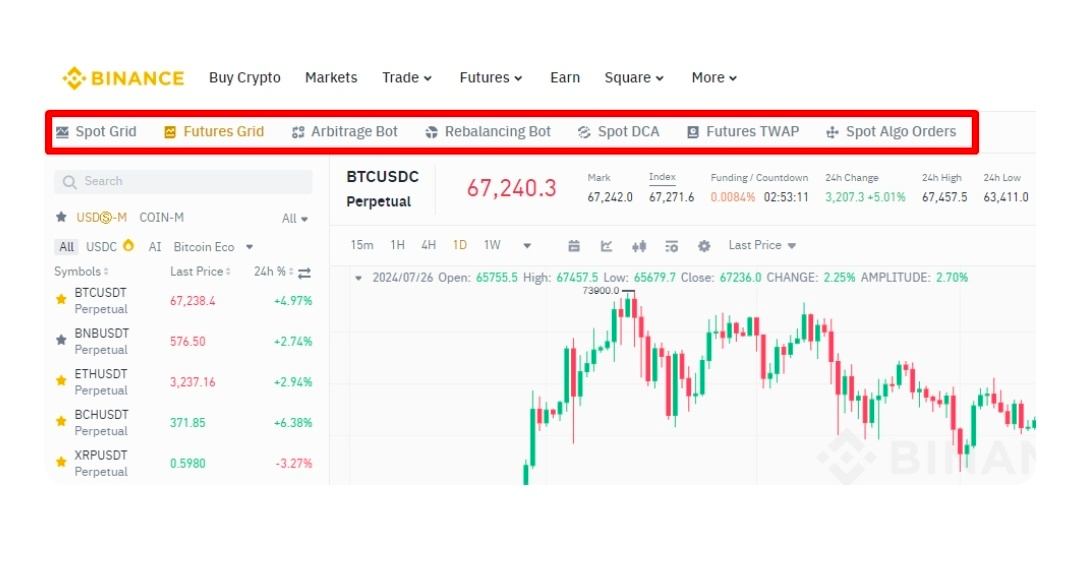Image resolution: width=1080 pixels, height=587 pixels.
Task: Open the favorites star filter above the symbol list
Action: [61, 218]
